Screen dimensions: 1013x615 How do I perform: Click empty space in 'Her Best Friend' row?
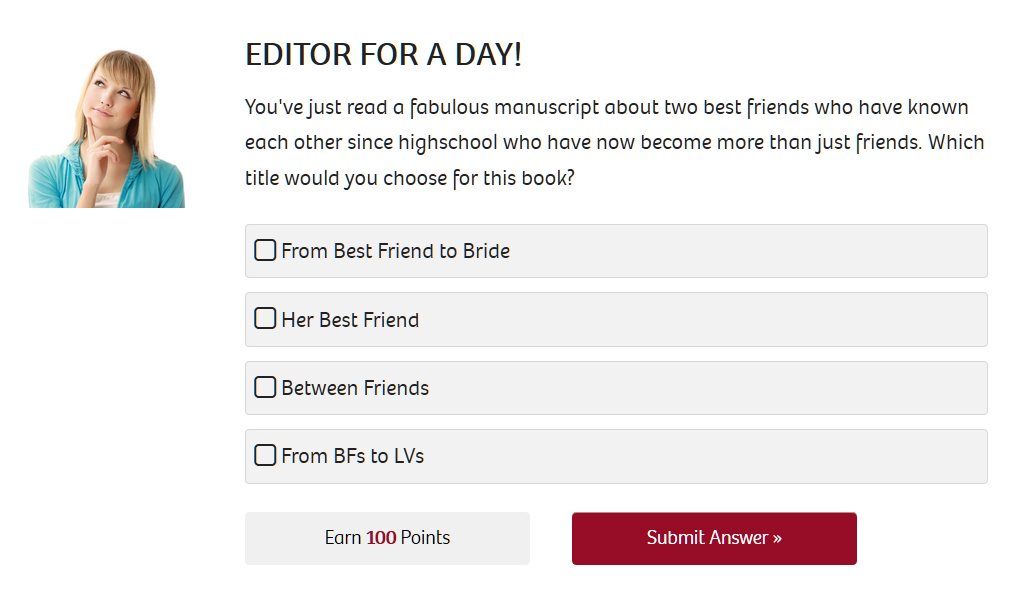[703, 319]
